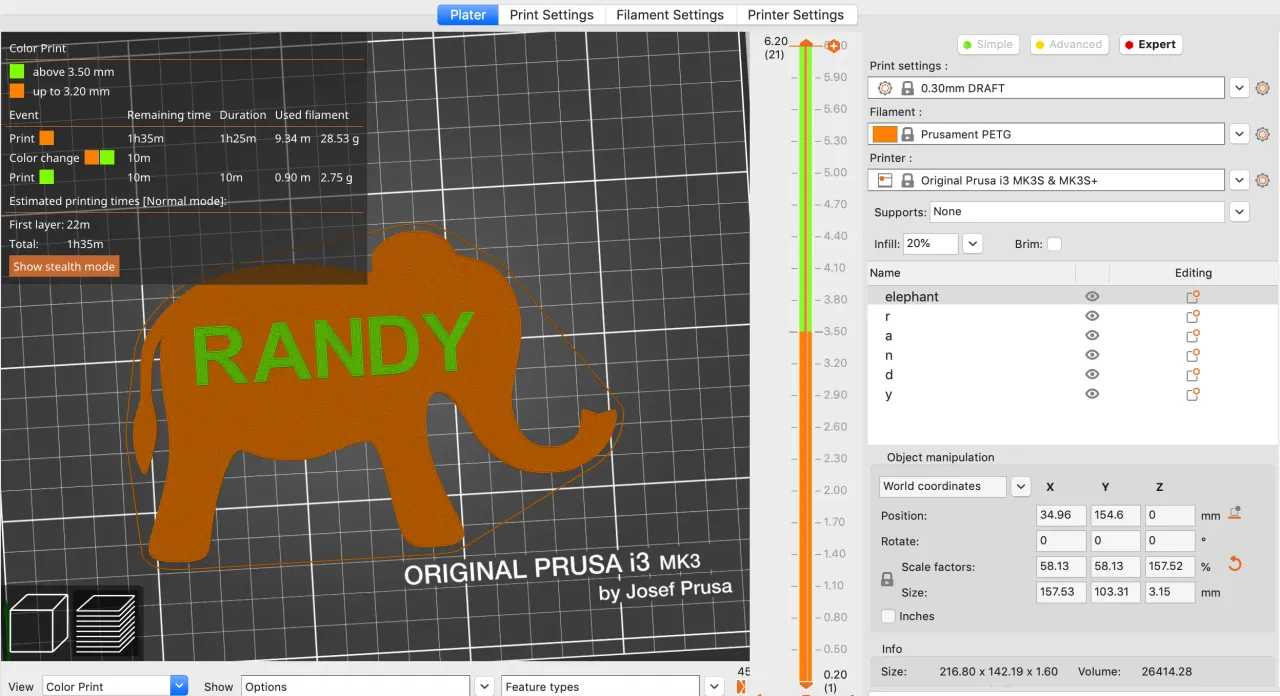Click green swatch for above 3.50 mm legend
This screenshot has height=696, width=1280.
point(17,72)
